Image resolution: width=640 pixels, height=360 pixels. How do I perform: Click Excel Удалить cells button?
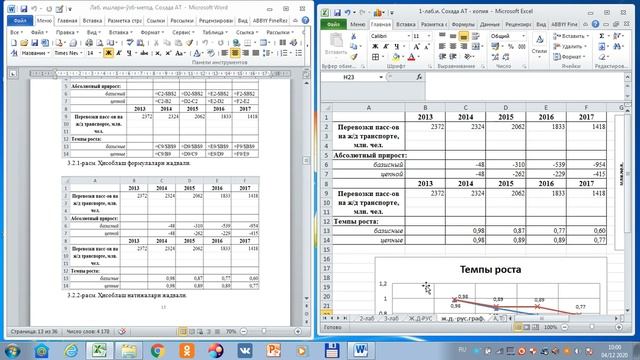click(570, 47)
